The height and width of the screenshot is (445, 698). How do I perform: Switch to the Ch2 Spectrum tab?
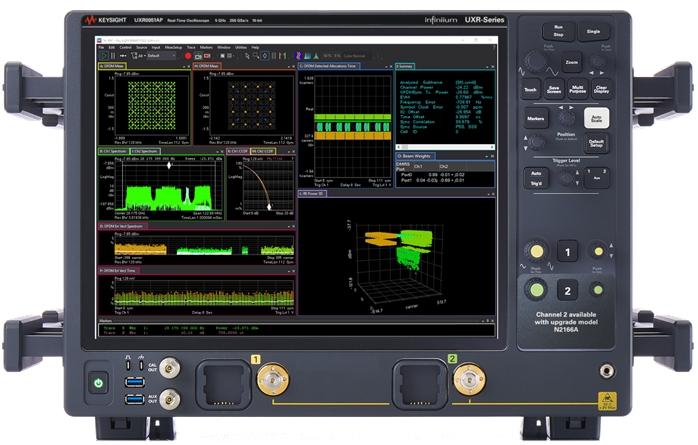click(x=145, y=152)
